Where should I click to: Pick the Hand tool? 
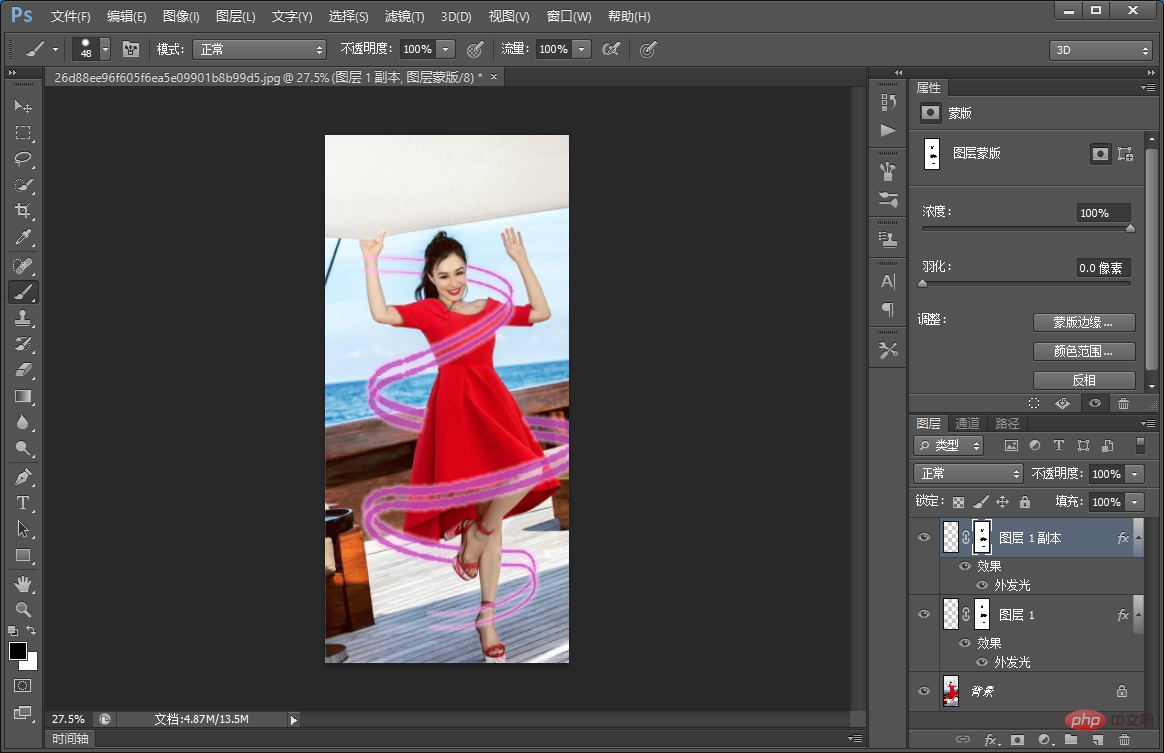point(23,583)
